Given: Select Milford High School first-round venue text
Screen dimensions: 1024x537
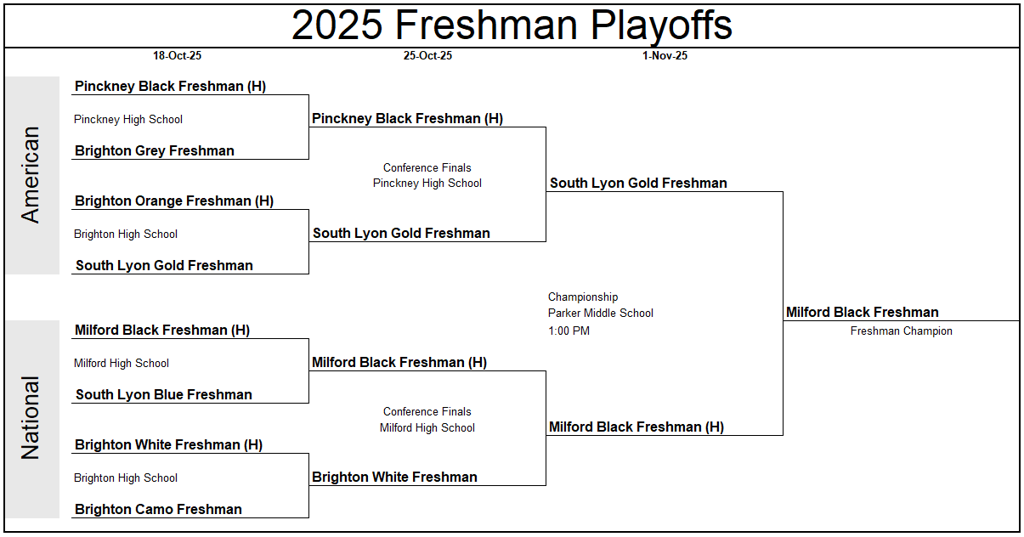Looking at the screenshot, I should [x=121, y=364].
